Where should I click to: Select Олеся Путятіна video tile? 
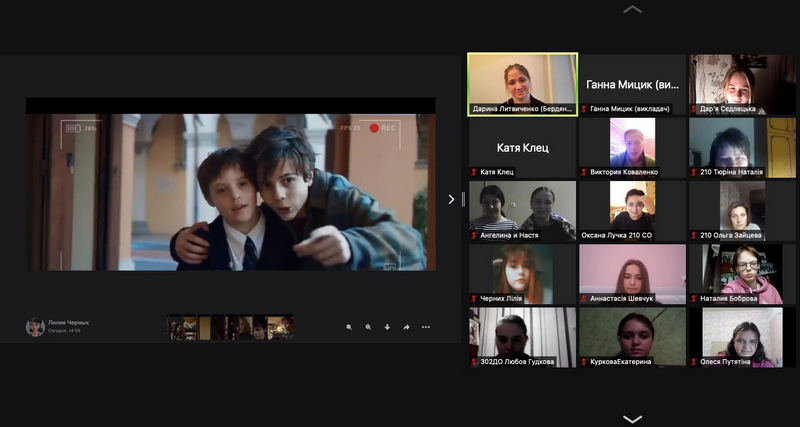pyautogui.click(x=742, y=337)
